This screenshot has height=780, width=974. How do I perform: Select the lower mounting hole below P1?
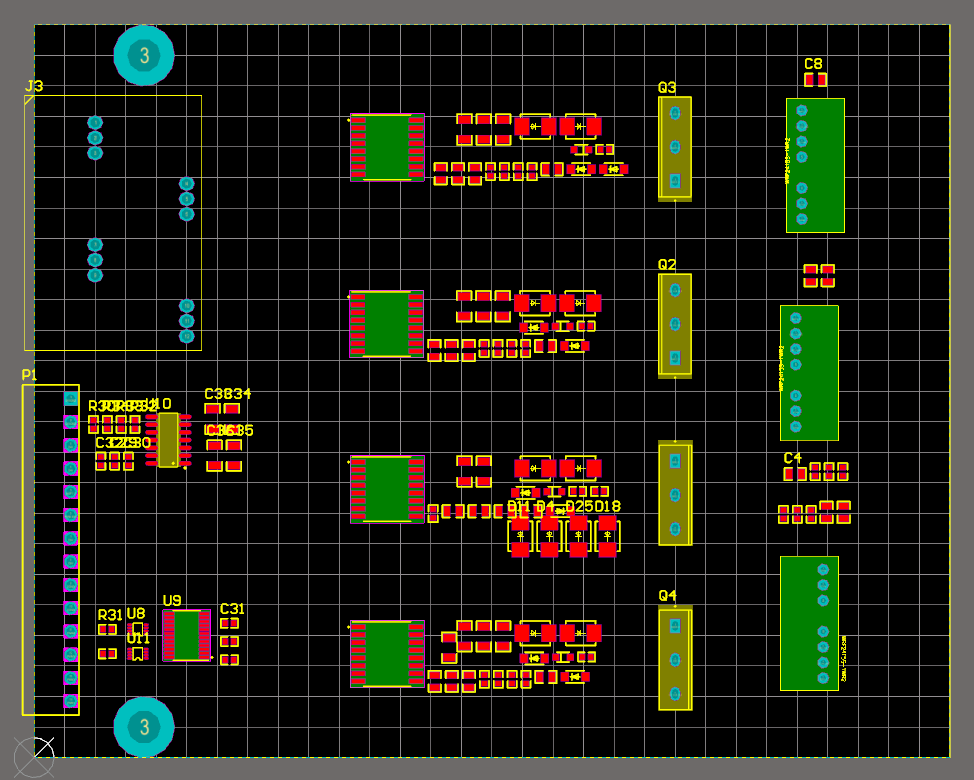point(144,727)
